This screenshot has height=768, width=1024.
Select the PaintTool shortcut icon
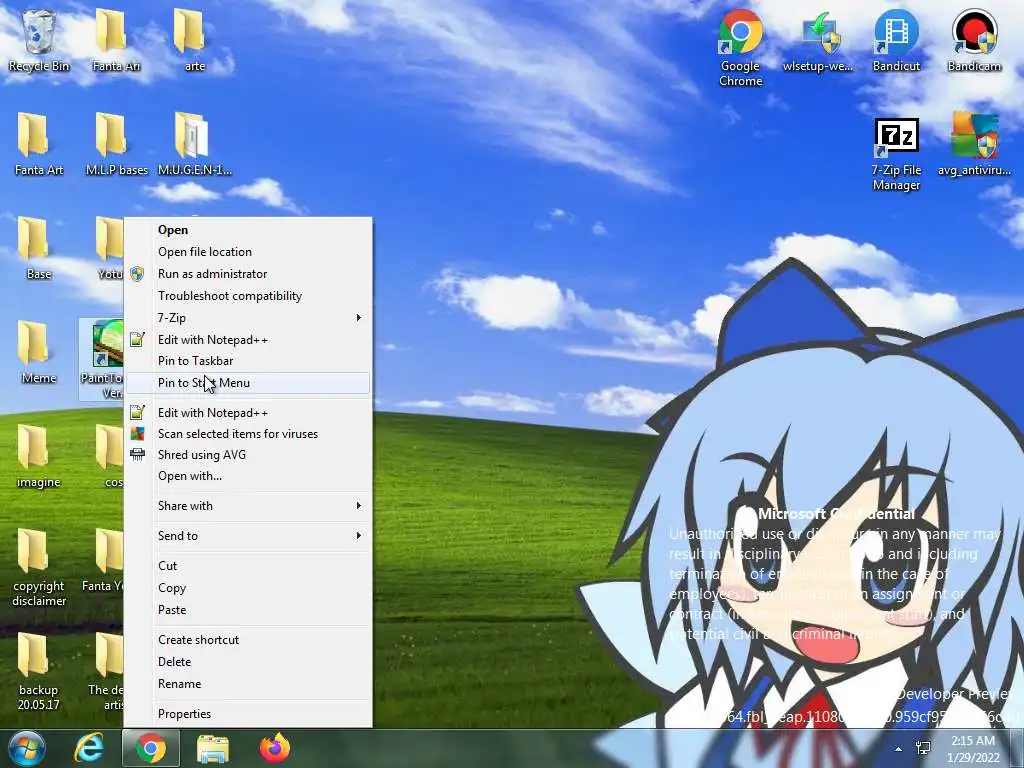click(x=102, y=359)
